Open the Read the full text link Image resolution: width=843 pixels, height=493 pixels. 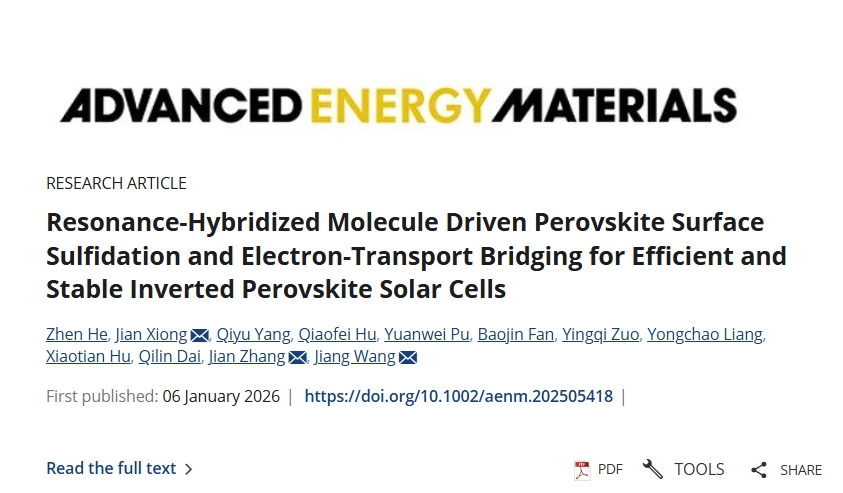(x=111, y=468)
